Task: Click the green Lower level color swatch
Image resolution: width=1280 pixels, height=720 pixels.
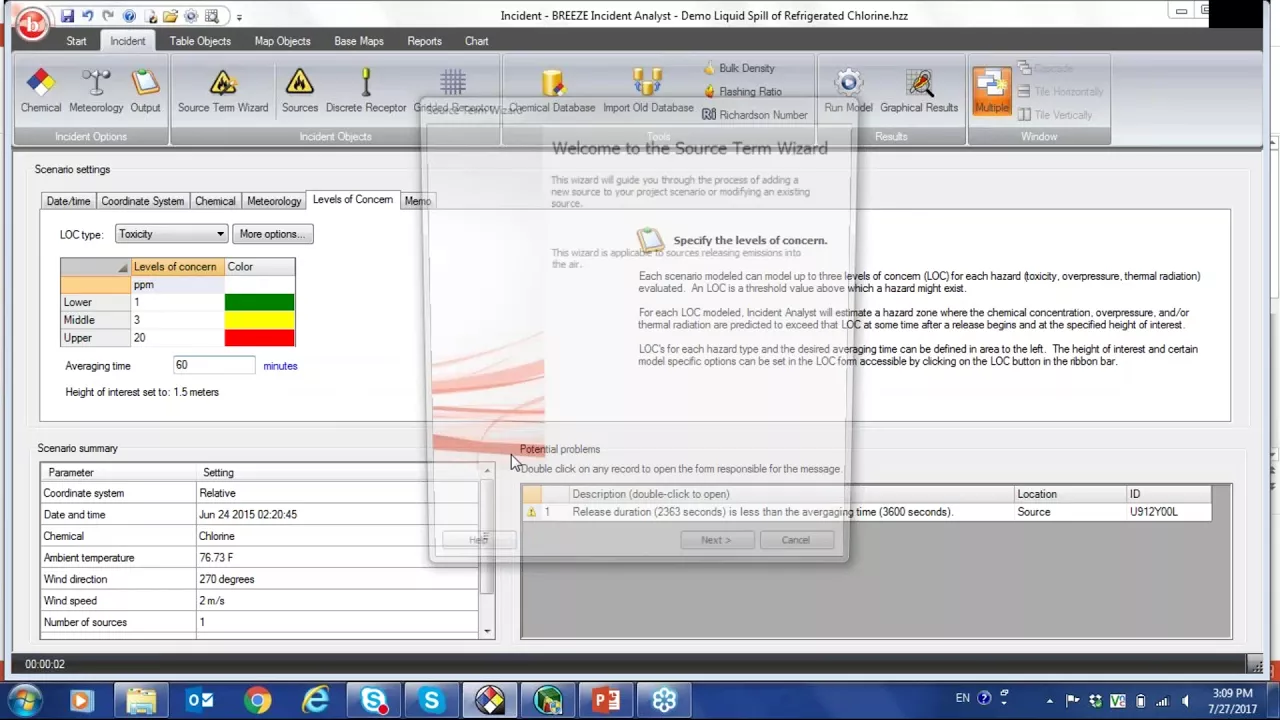Action: click(259, 302)
